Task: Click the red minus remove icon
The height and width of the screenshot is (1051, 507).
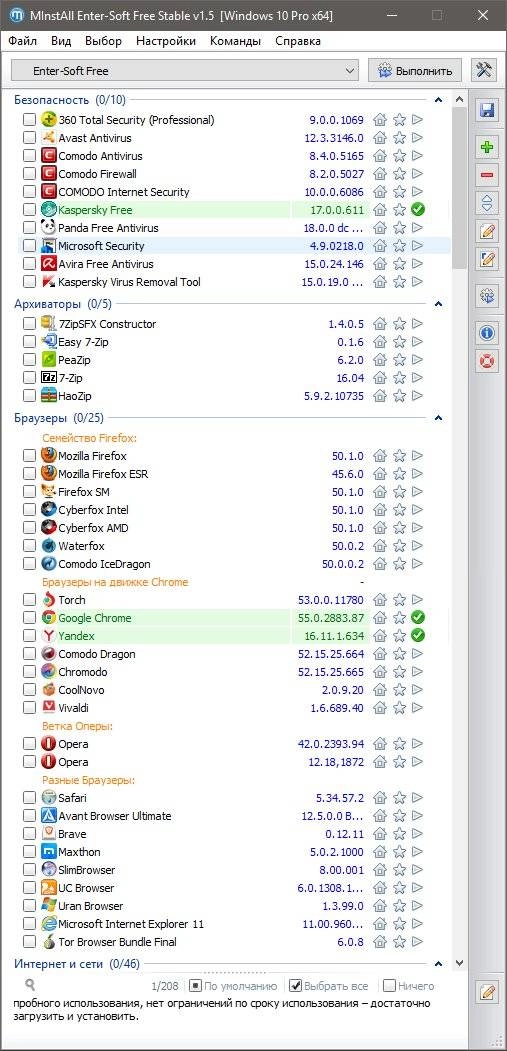Action: (x=487, y=175)
